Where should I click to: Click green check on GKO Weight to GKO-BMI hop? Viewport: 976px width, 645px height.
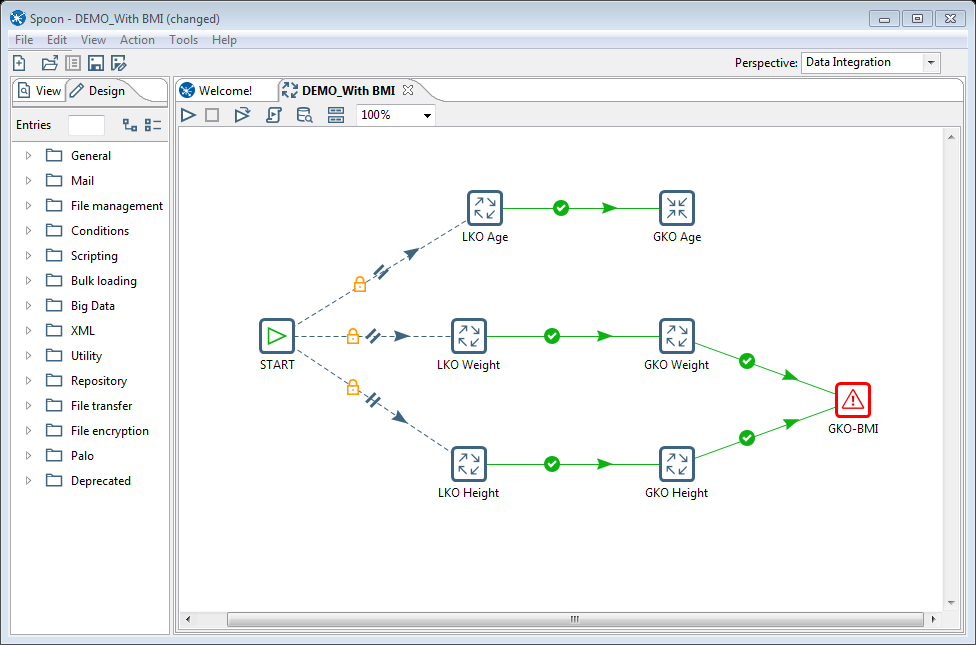(x=747, y=360)
